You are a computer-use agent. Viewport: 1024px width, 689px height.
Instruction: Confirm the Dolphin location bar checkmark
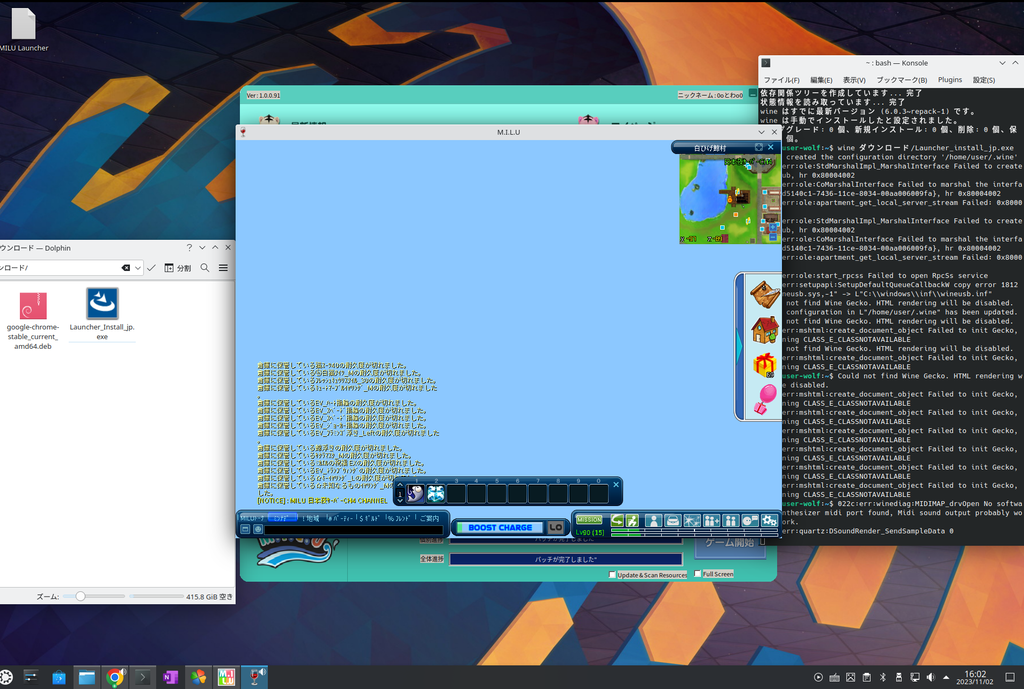(x=152, y=268)
